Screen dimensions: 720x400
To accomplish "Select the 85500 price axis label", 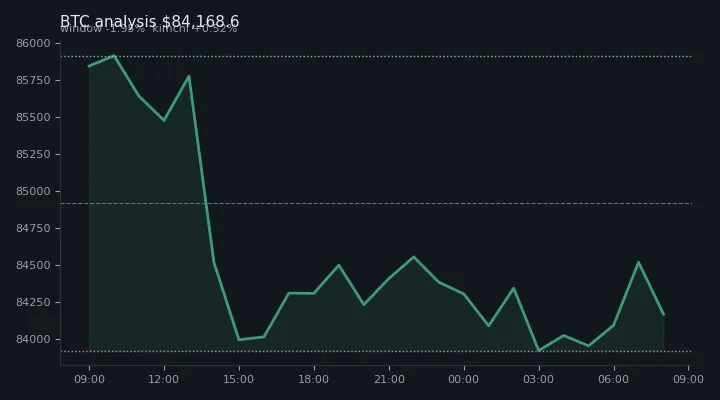I will 33,118.
